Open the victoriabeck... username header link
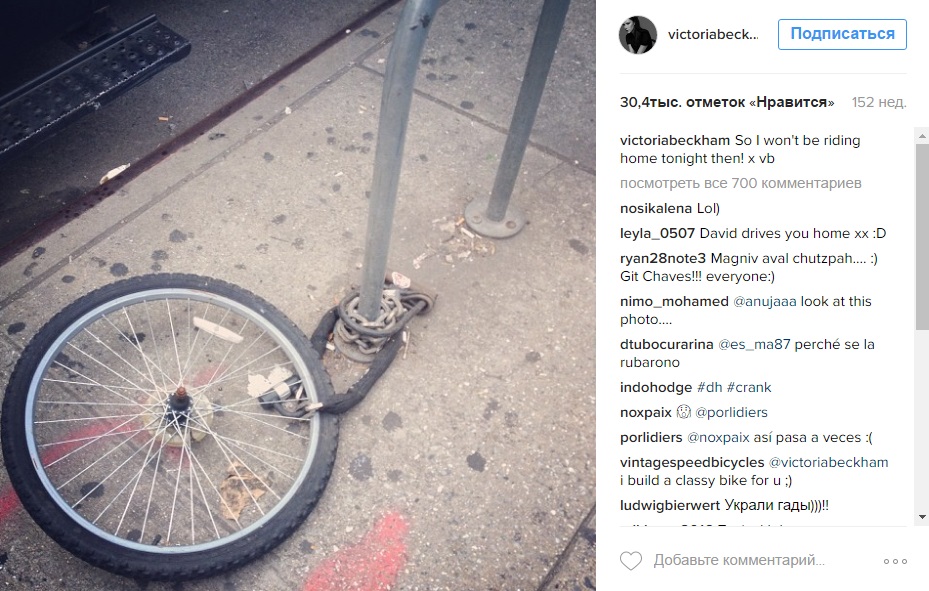This screenshot has height=591, width=929. 713,35
